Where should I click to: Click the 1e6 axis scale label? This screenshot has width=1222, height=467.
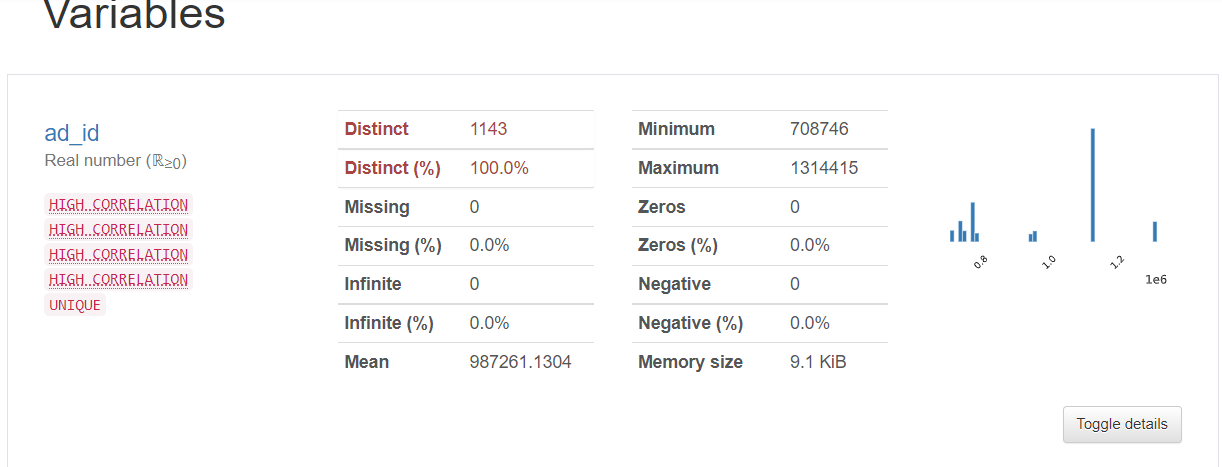pos(1156,280)
